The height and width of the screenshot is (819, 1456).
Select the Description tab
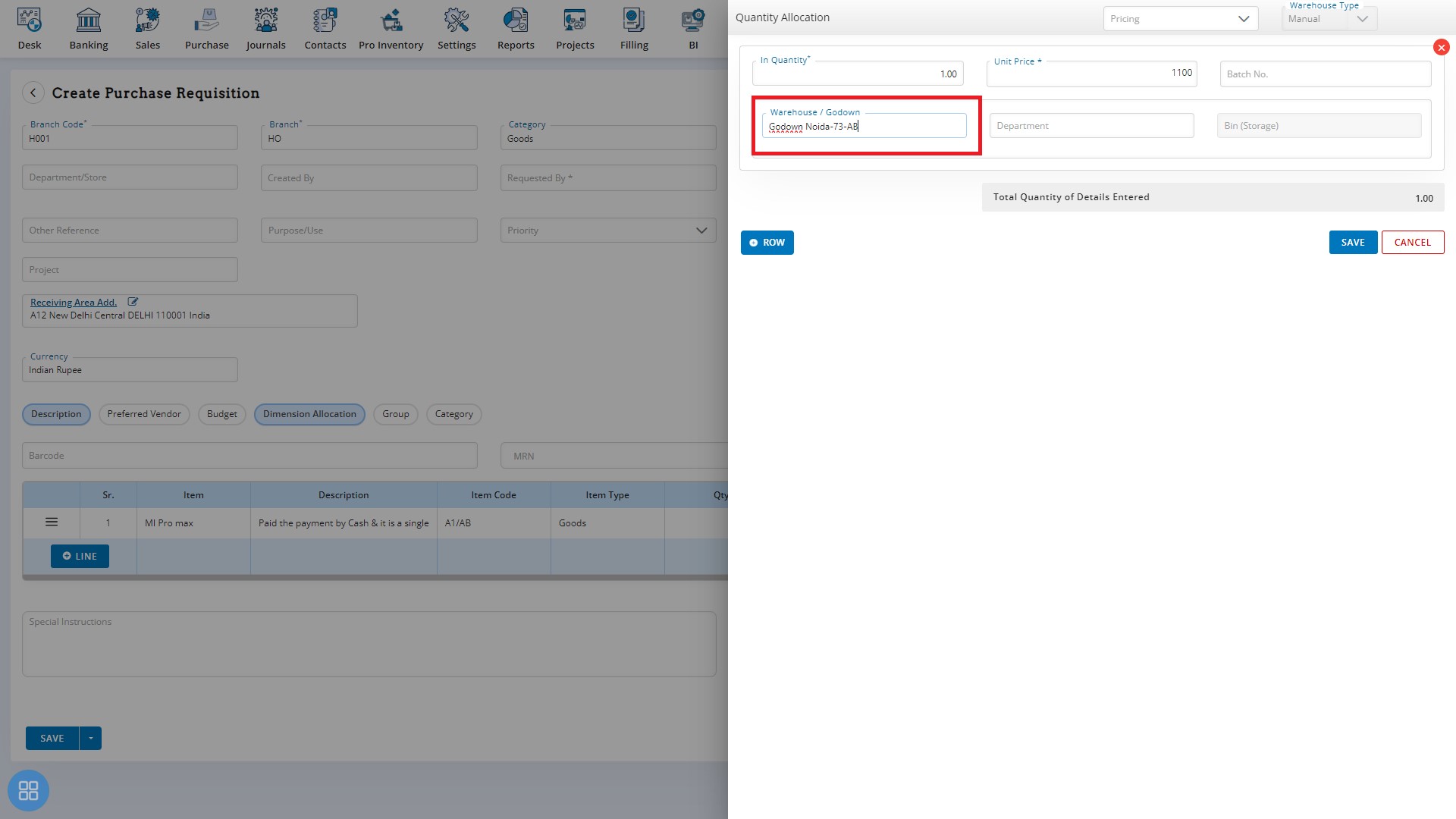coord(56,414)
